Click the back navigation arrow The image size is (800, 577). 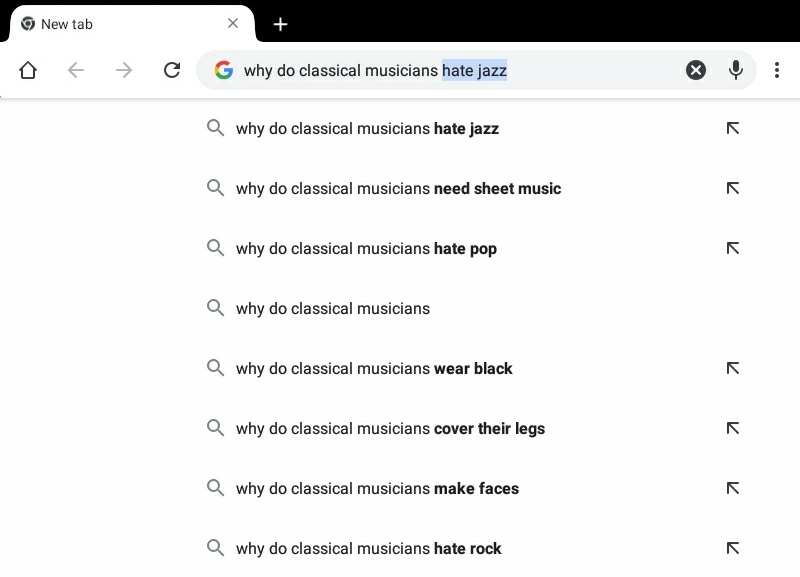(x=76, y=70)
